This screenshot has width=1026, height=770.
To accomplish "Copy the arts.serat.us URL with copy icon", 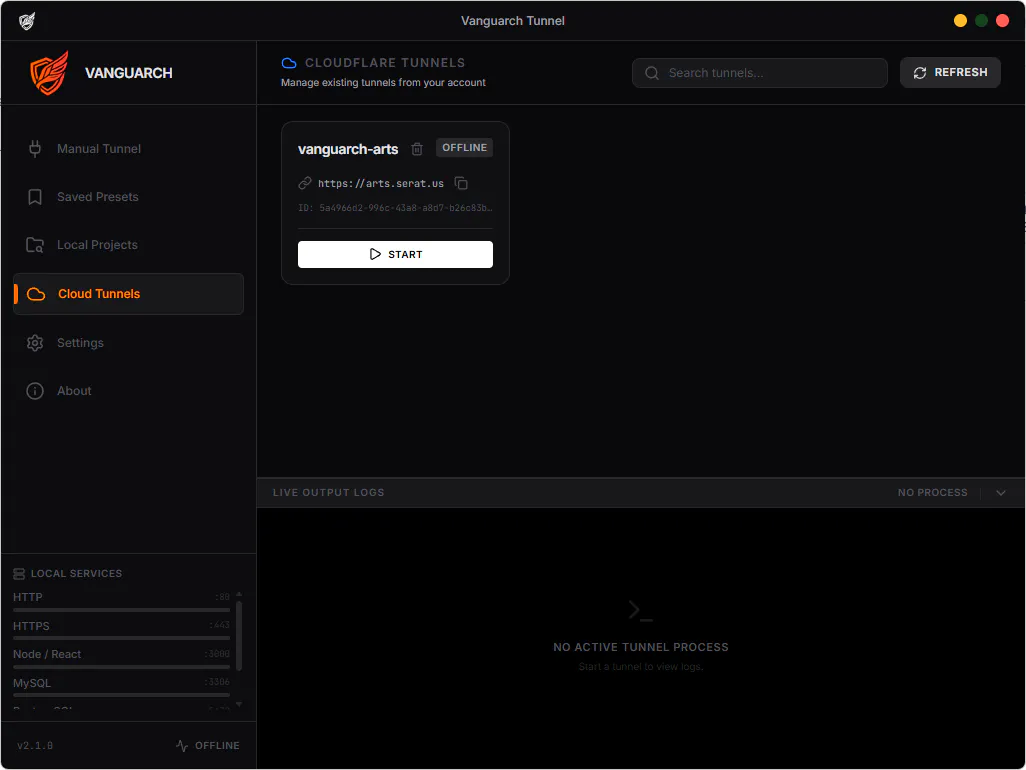I will click(x=461, y=183).
